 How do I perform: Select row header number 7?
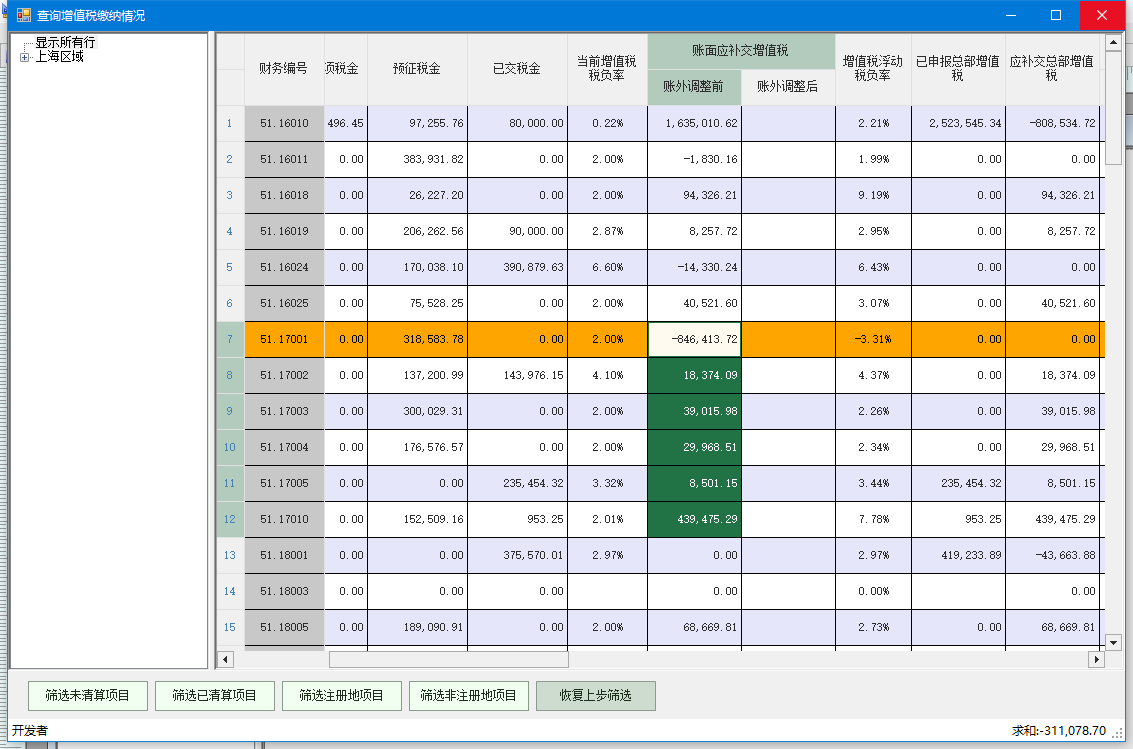pos(230,339)
